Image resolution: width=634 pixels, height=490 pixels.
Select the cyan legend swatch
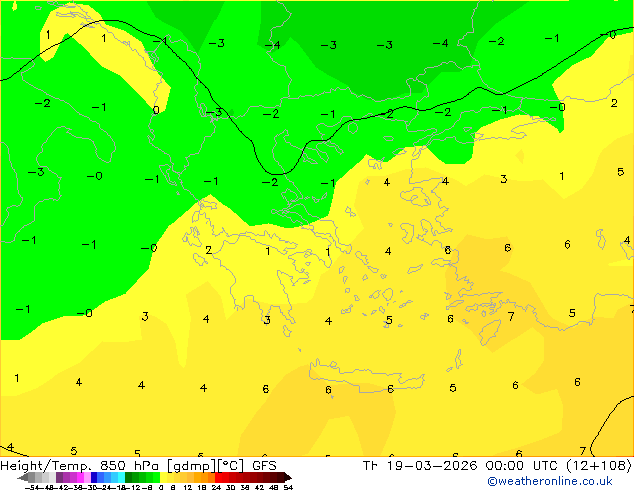[121, 477]
